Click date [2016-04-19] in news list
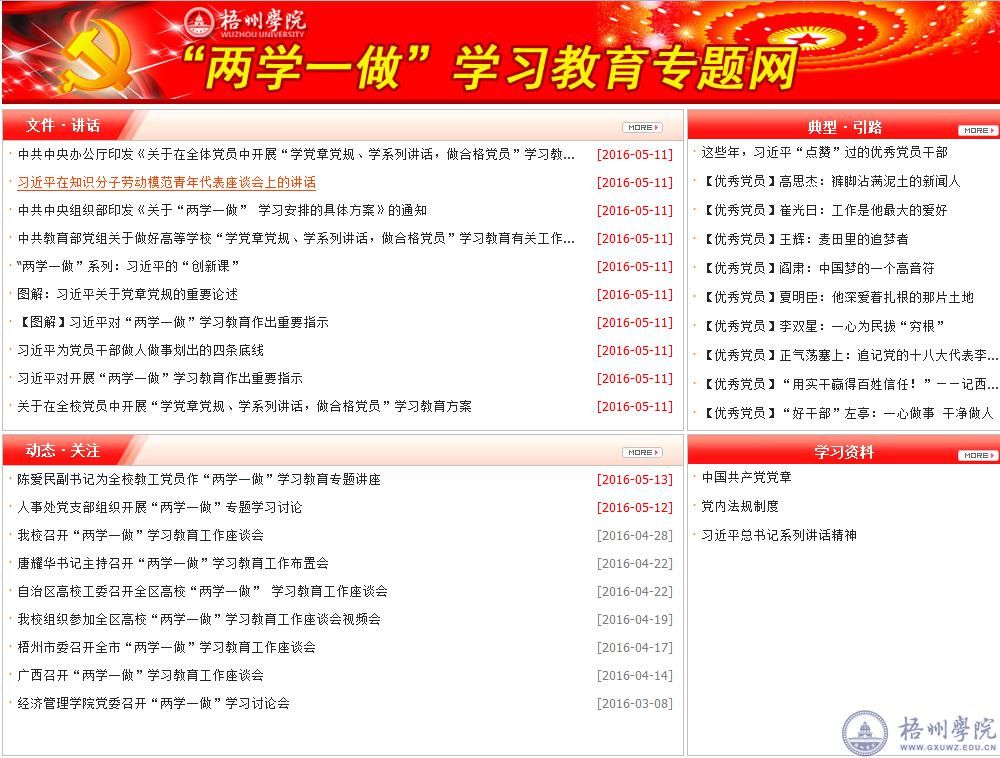Viewport: 1000px width, 758px height. (x=635, y=620)
